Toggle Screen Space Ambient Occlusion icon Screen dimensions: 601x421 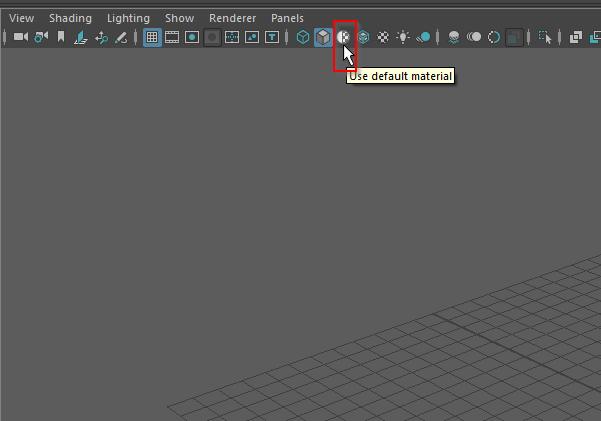pos(454,37)
